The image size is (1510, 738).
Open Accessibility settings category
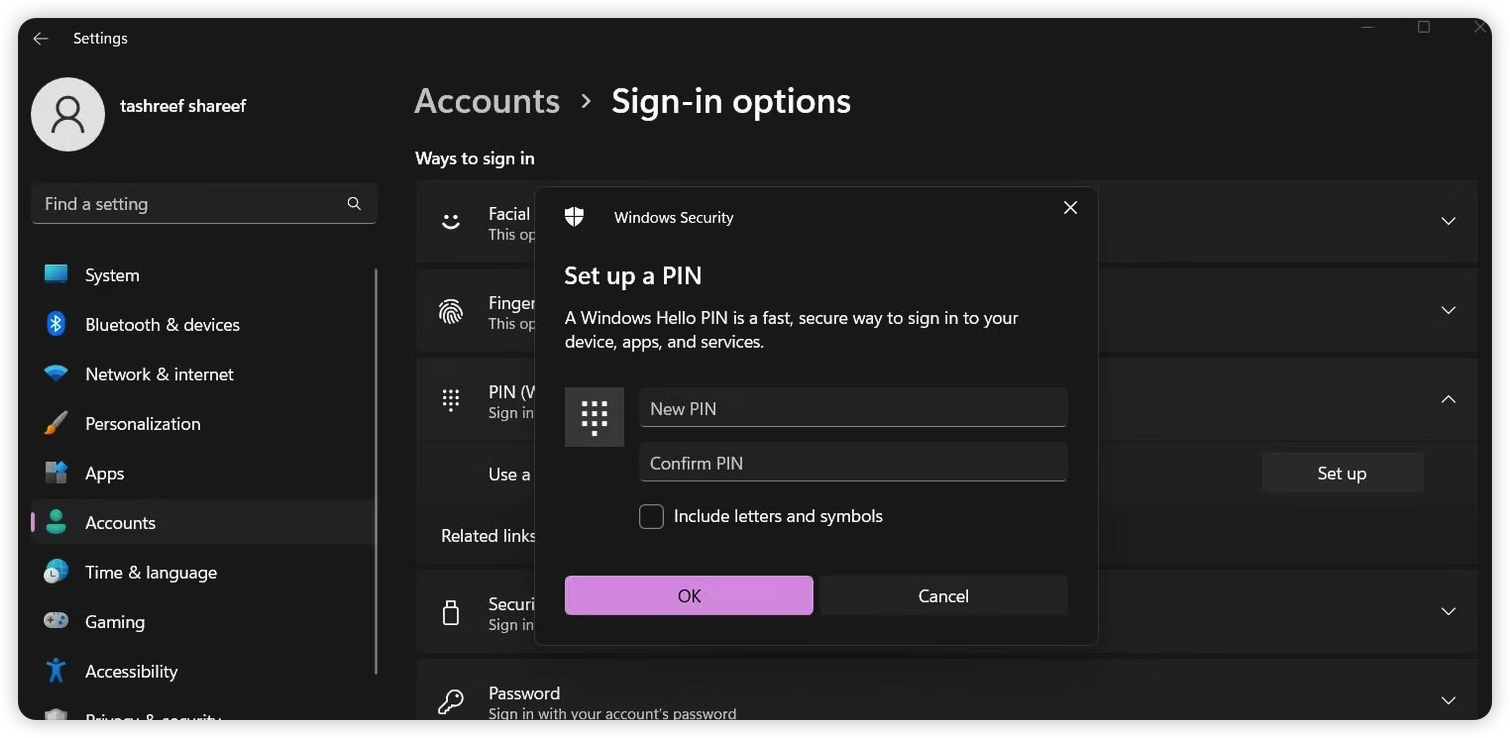tap(204, 671)
